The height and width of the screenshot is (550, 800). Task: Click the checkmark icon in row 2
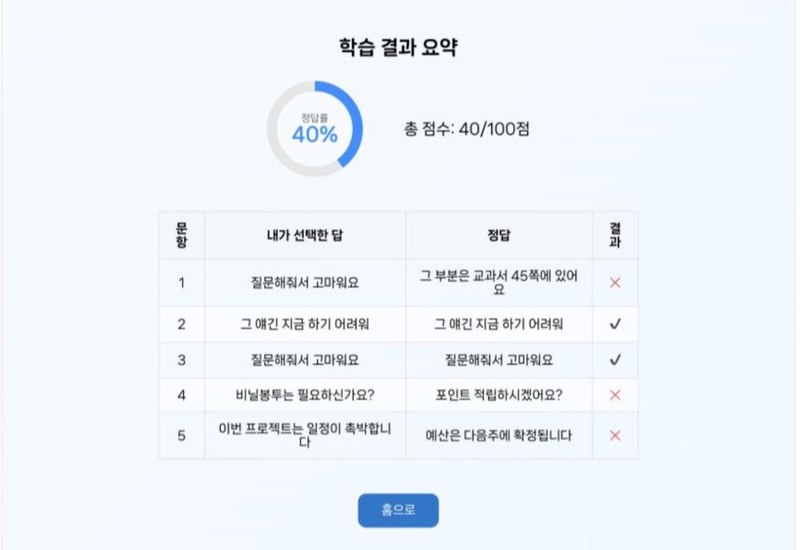615,324
